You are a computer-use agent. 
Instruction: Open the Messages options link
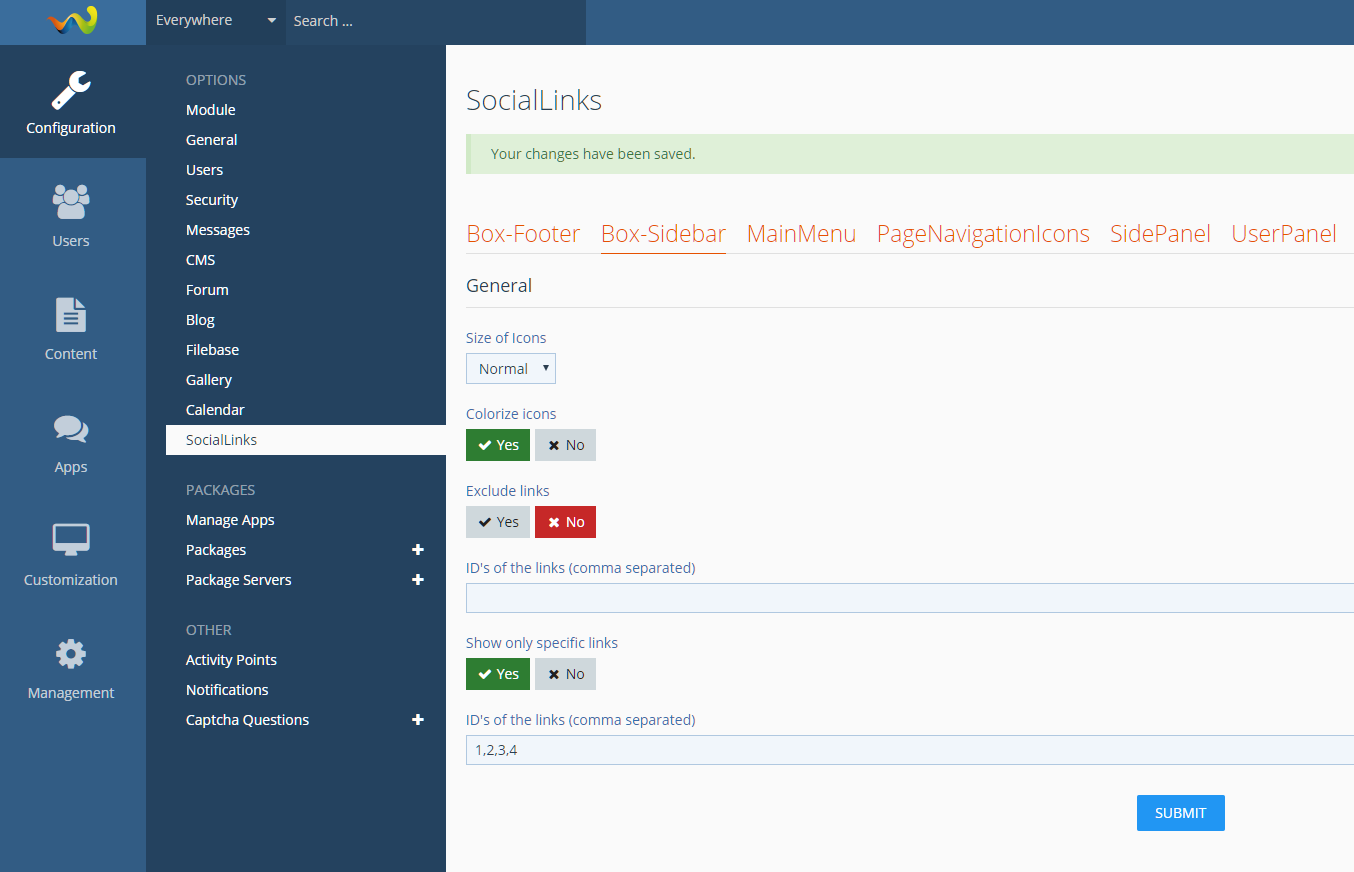tap(218, 230)
